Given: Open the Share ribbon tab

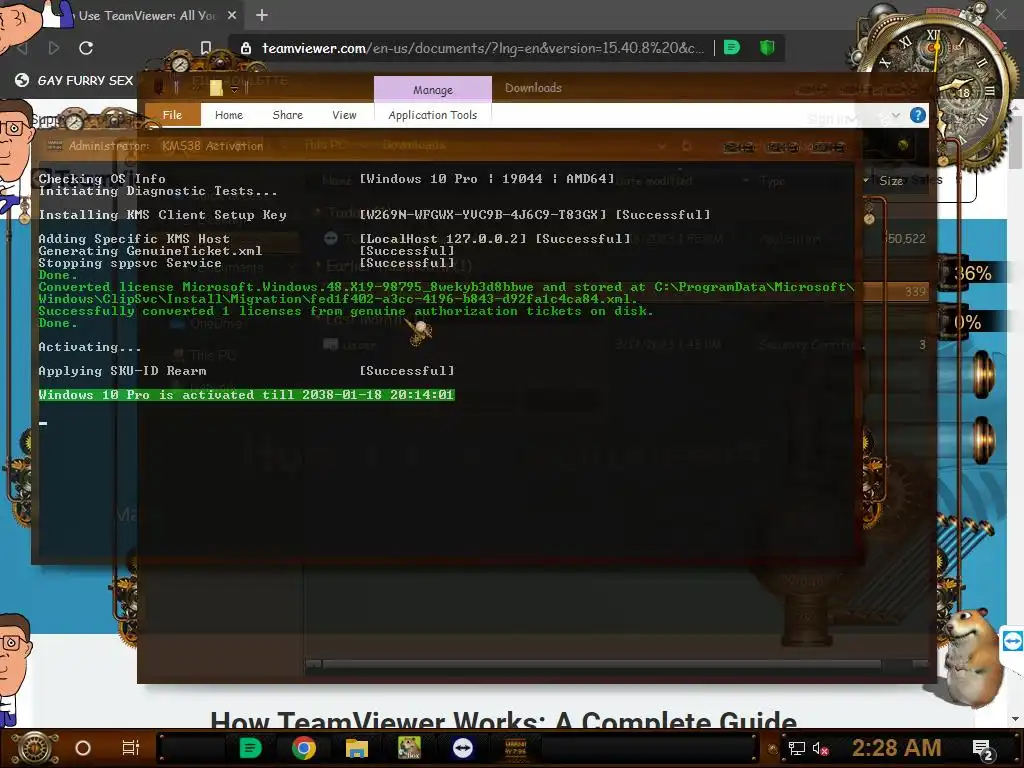Looking at the screenshot, I should [x=287, y=115].
